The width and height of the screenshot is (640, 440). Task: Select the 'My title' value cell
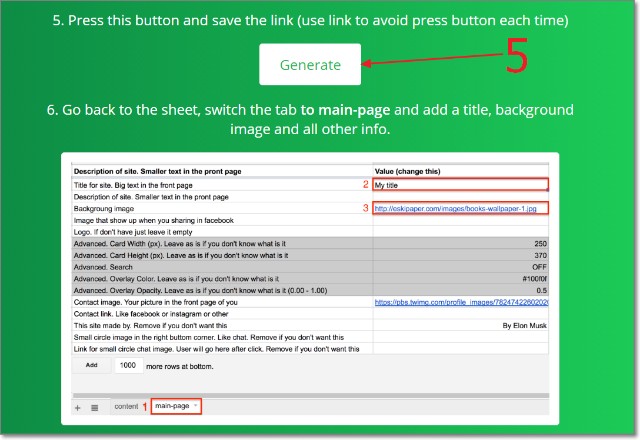coord(461,185)
